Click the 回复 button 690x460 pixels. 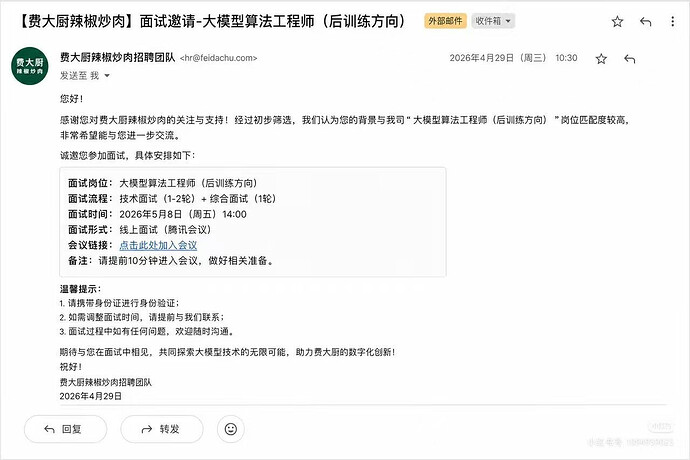tap(66, 429)
